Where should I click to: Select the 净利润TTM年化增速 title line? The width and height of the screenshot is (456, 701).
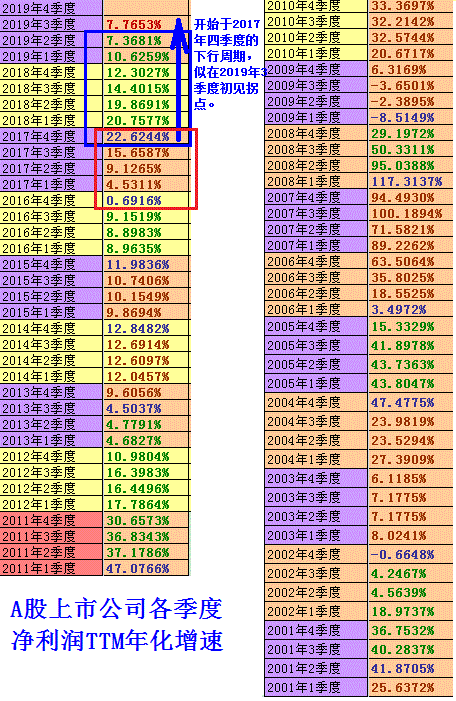tap(117, 640)
